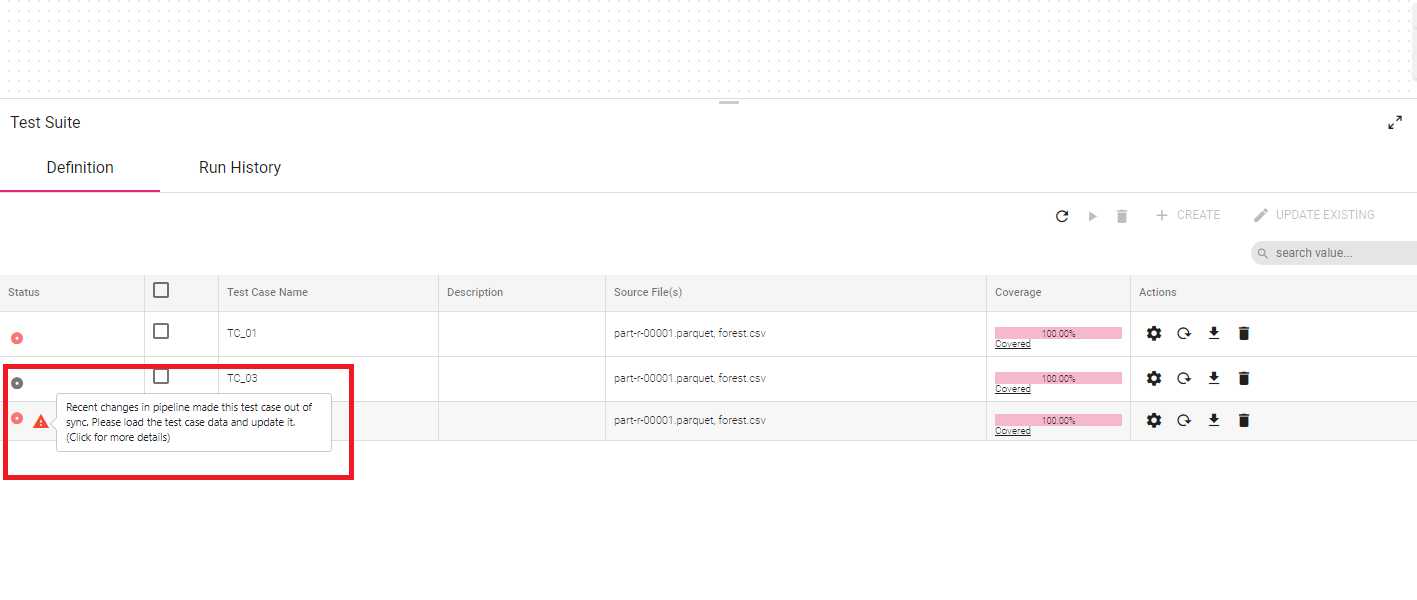Click the TC_03 coverage progress bar
Viewport: 1417px width, 600px height.
tap(1058, 378)
